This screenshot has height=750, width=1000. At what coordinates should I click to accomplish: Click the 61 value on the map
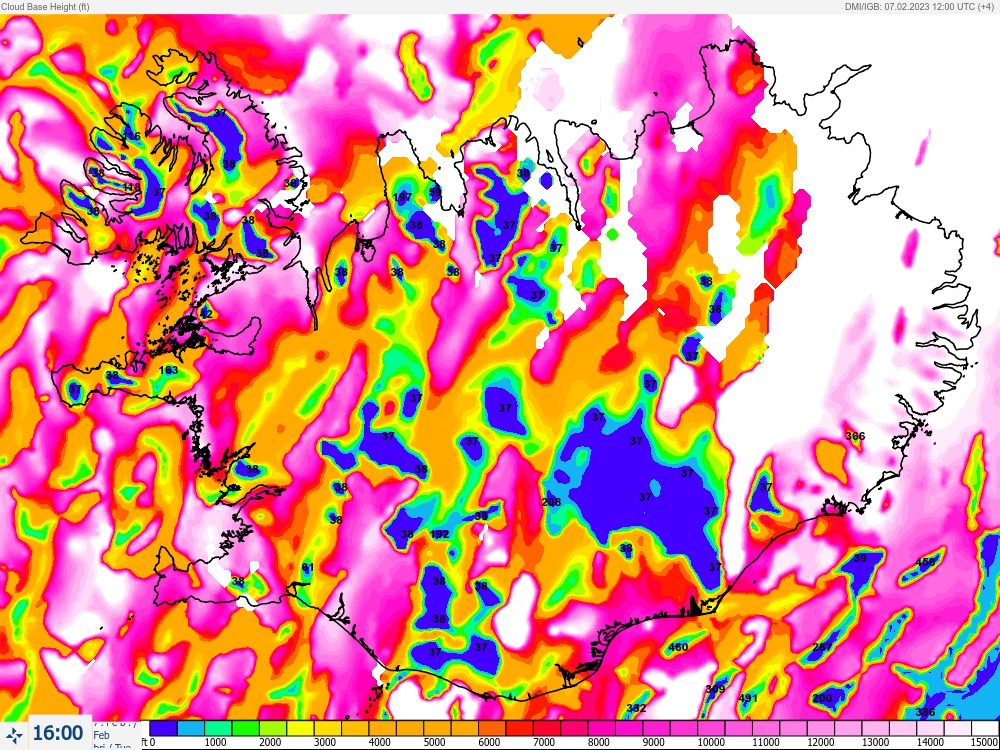coord(308,567)
